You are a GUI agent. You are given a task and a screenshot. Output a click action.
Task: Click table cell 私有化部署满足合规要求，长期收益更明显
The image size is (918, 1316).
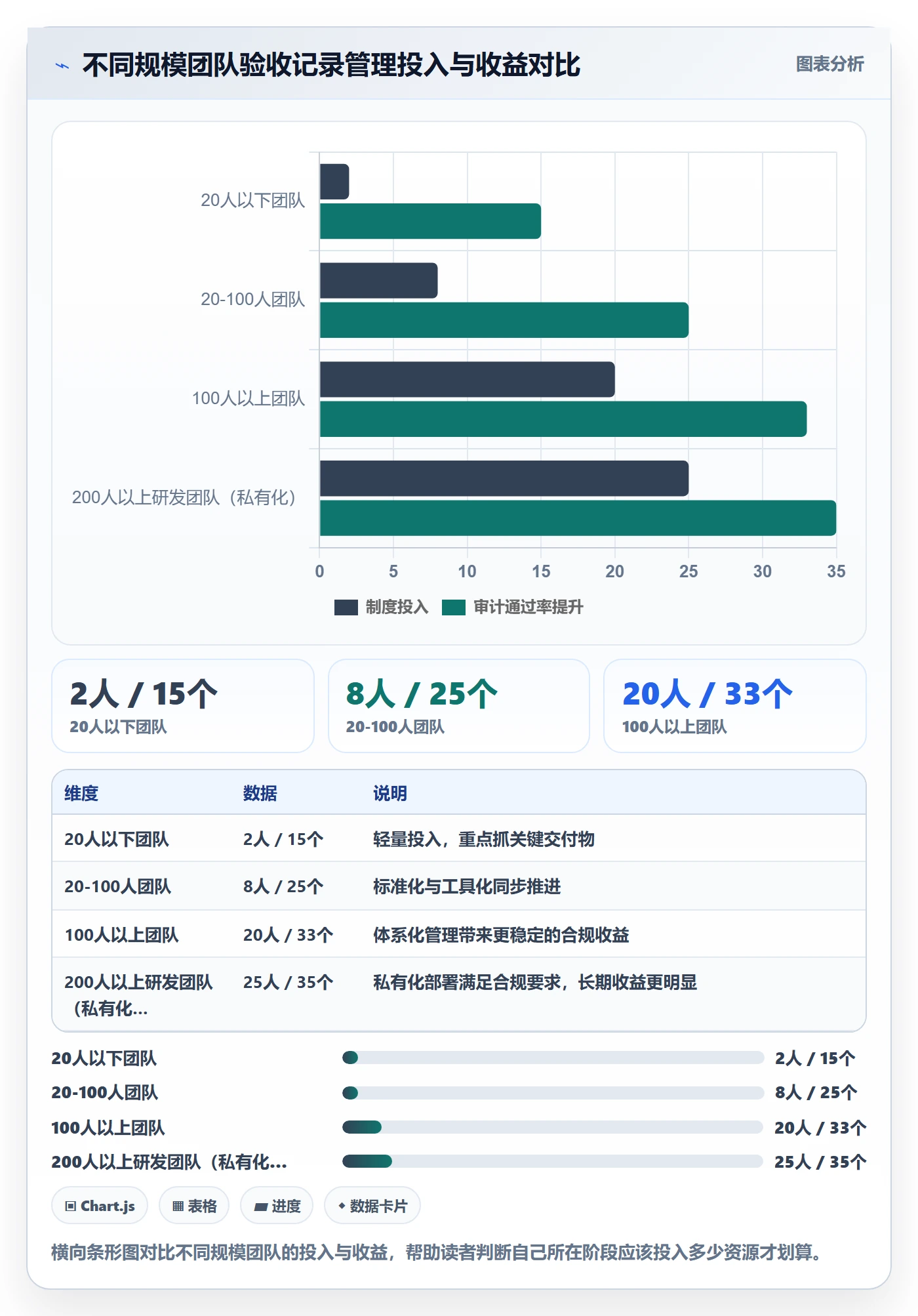pos(535,982)
